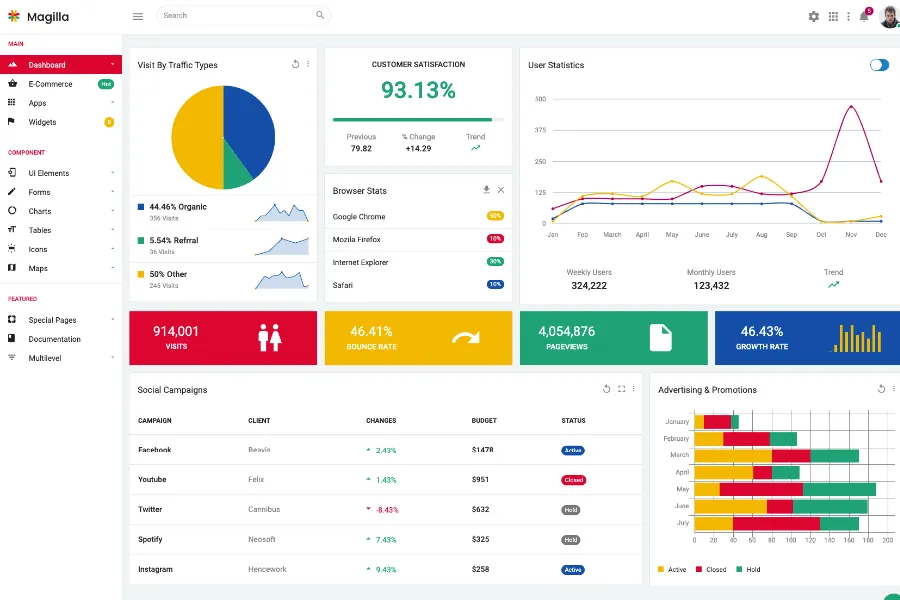This screenshot has width=900, height=600.
Task: Toggle the User Statistics switch
Action: point(879,65)
